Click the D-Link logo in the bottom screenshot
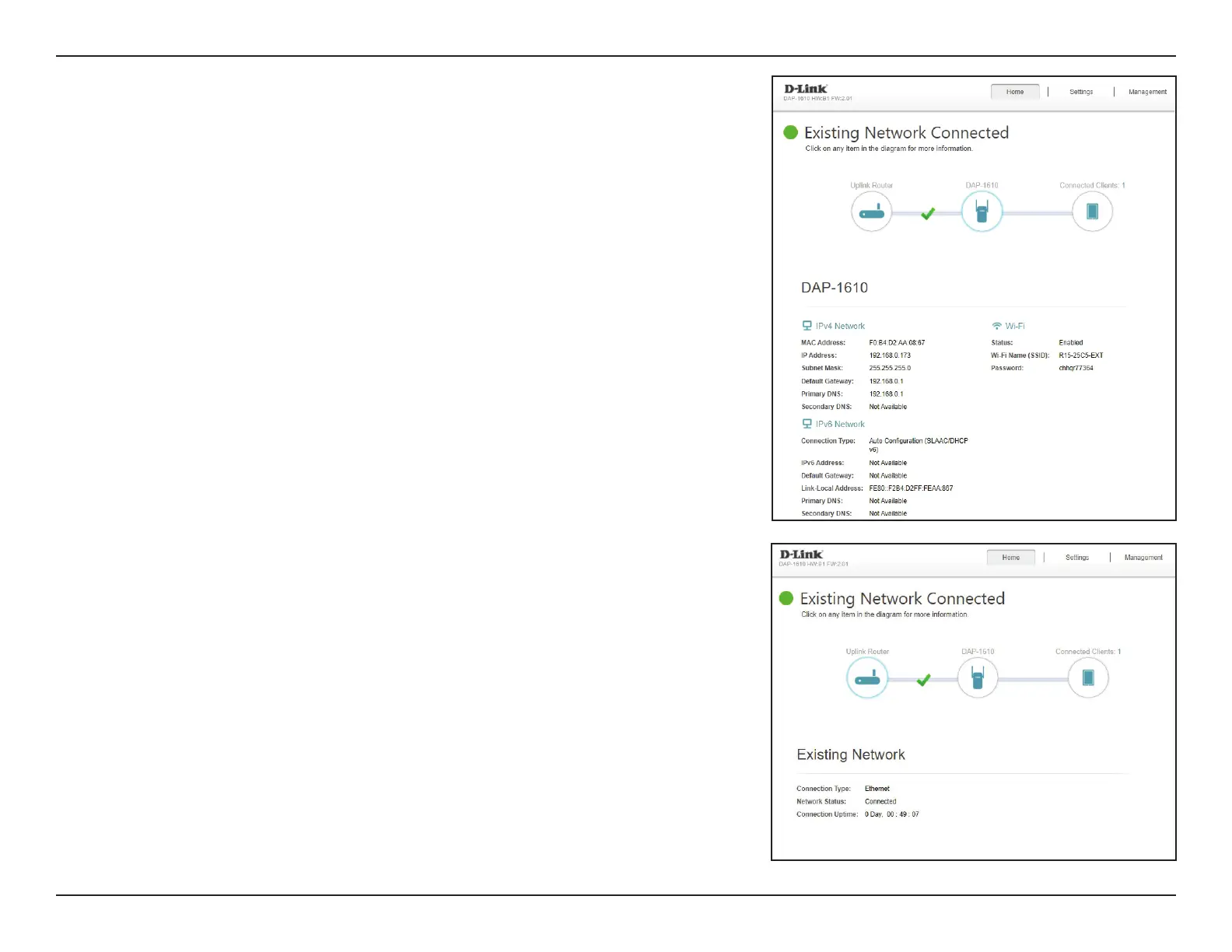Image resolution: width=1232 pixels, height=952 pixels. pos(802,555)
